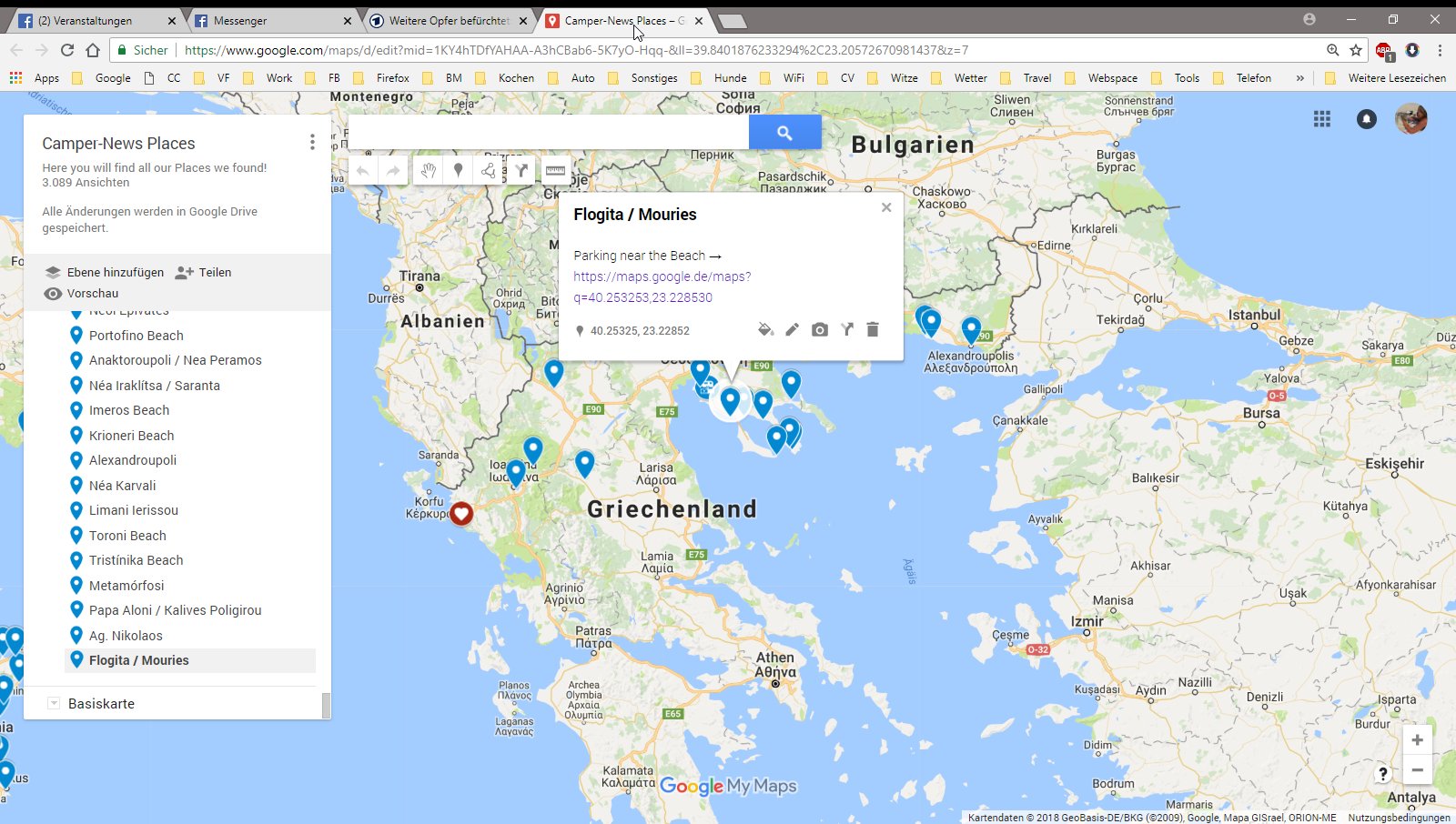Viewport: 1456px width, 824px height.
Task: Select the Draw a line tool
Action: (x=489, y=171)
